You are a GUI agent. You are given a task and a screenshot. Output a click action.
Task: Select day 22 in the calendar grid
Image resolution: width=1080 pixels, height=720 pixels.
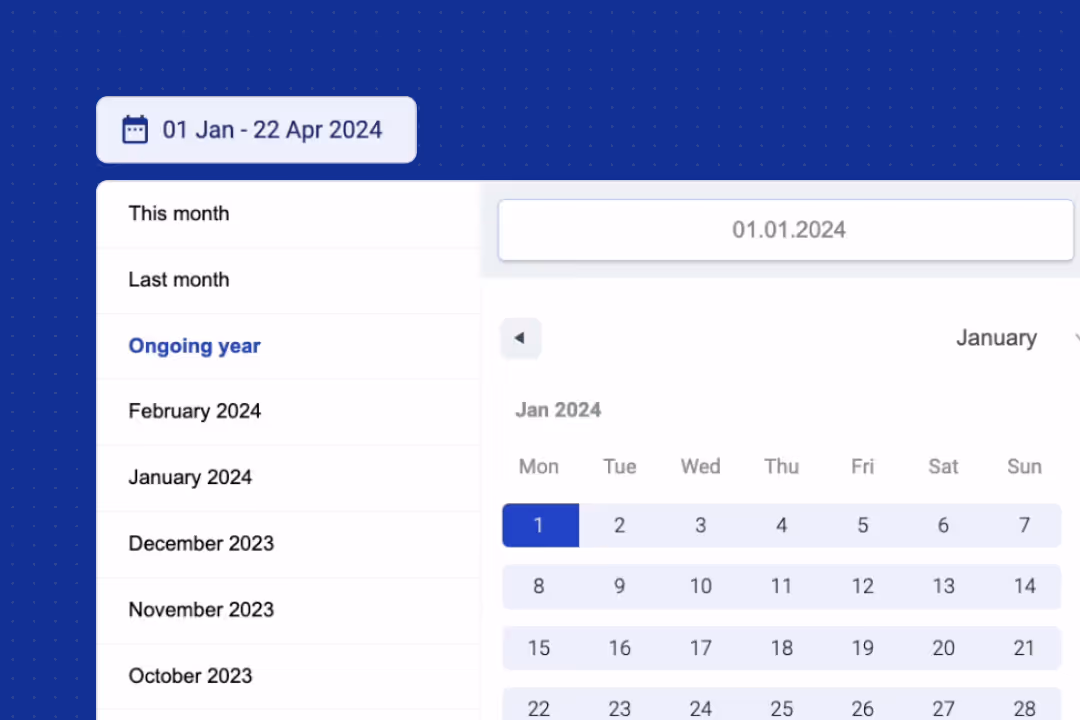[539, 708]
